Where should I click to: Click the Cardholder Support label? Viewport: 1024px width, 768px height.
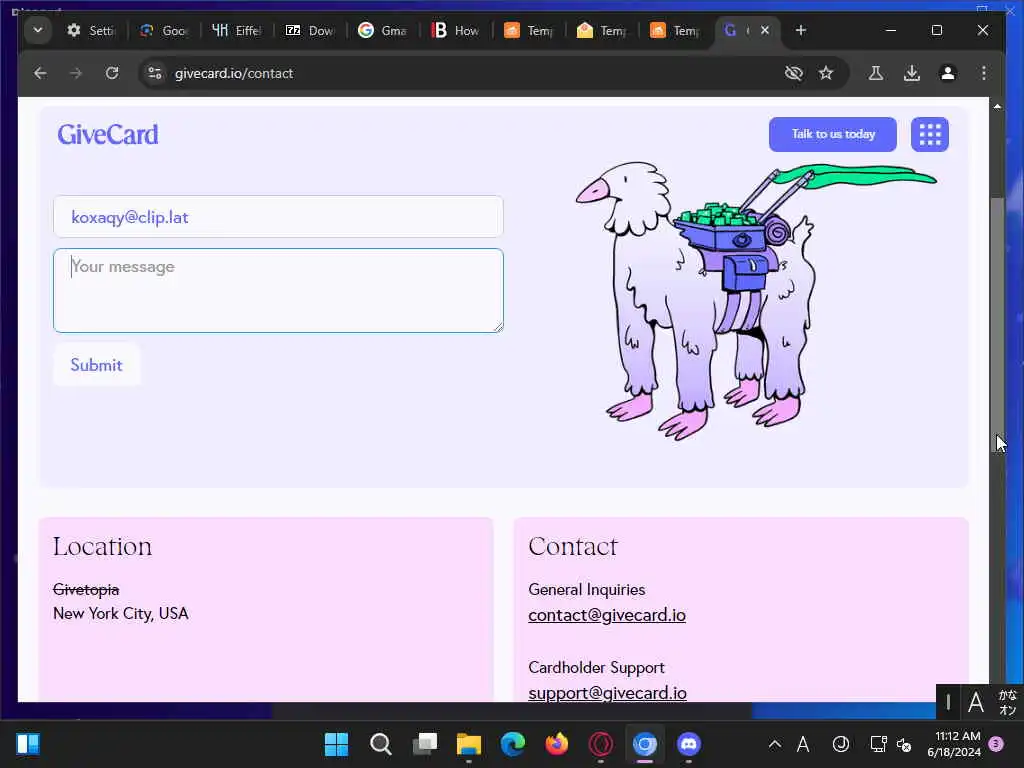click(596, 667)
